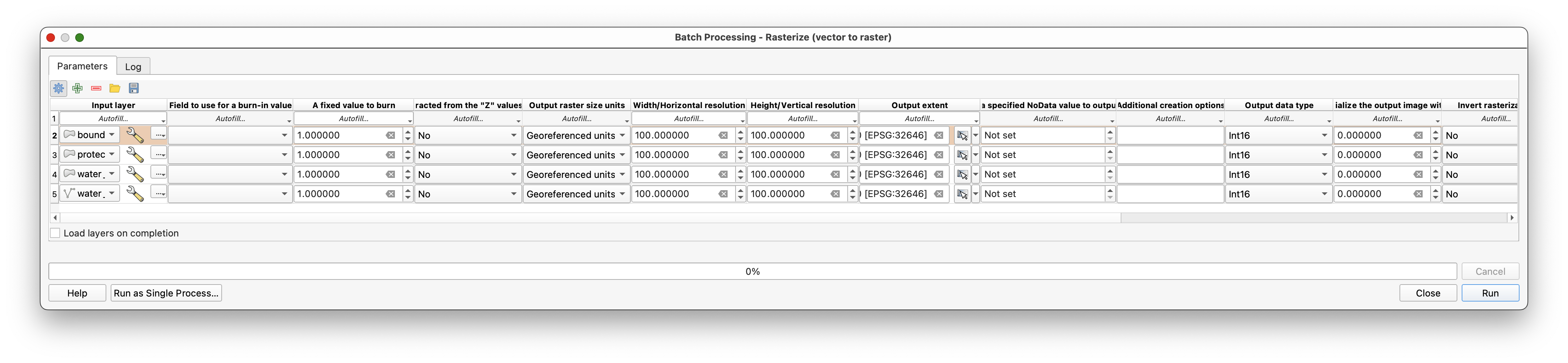Clear width resolution value in row 2
This screenshot has width=1568, height=363.
pyautogui.click(x=723, y=135)
